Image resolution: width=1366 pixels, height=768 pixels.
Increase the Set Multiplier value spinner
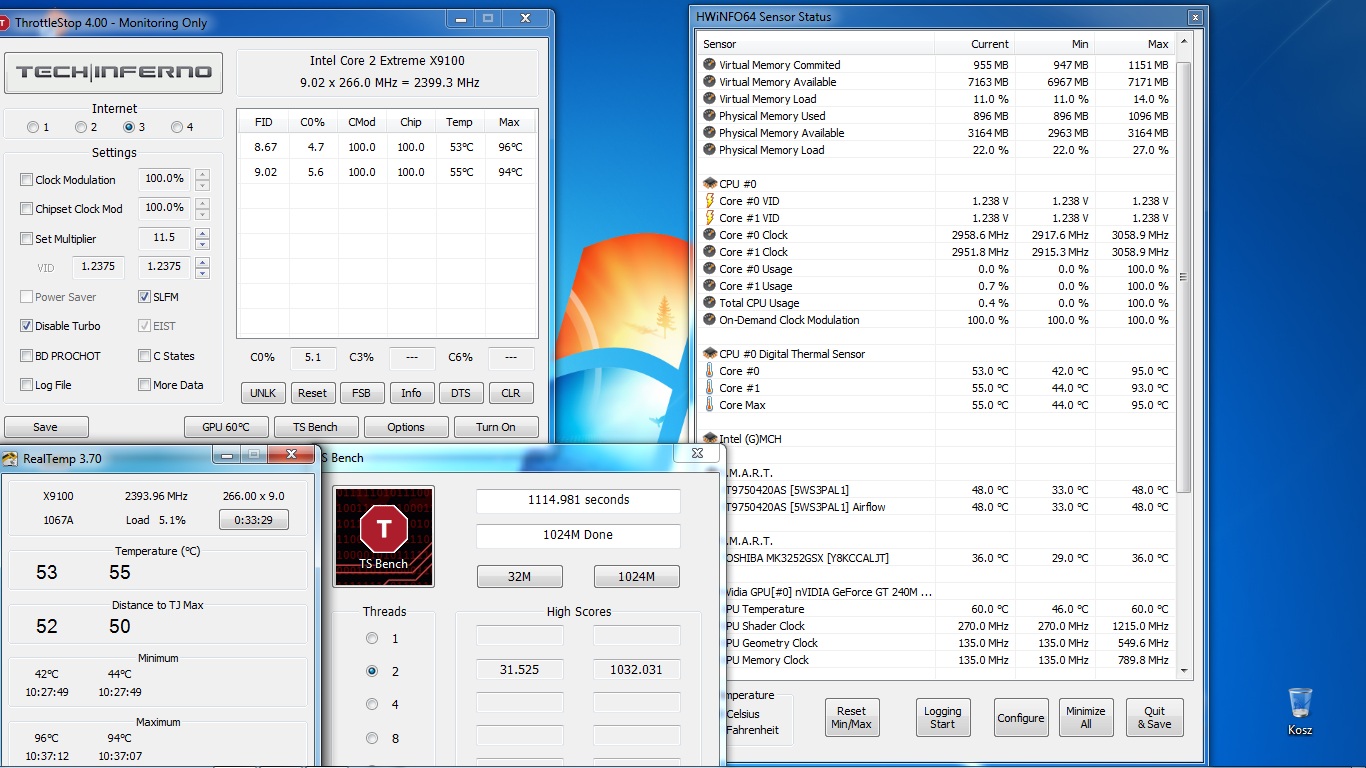tap(202, 233)
